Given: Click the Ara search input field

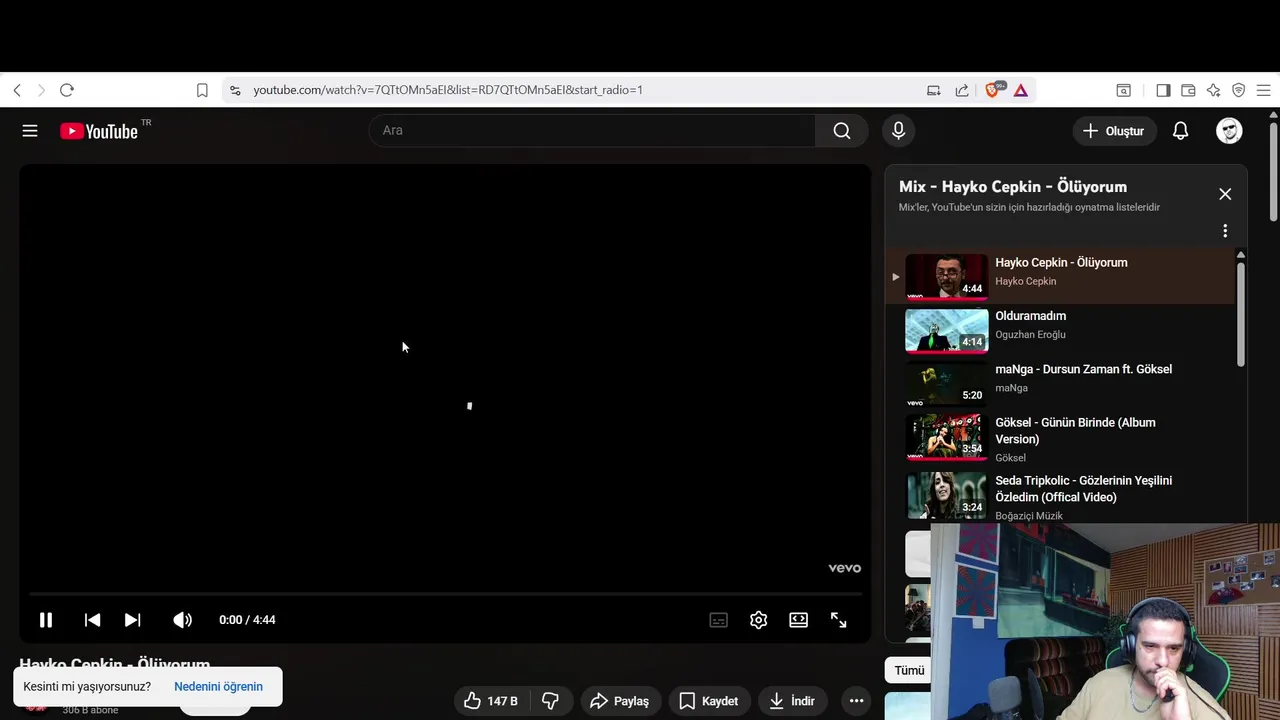Looking at the screenshot, I should click(x=592, y=131).
